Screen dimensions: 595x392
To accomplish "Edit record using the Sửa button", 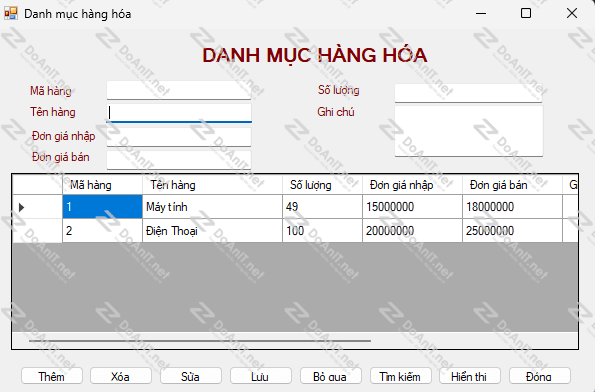I will (x=190, y=376).
